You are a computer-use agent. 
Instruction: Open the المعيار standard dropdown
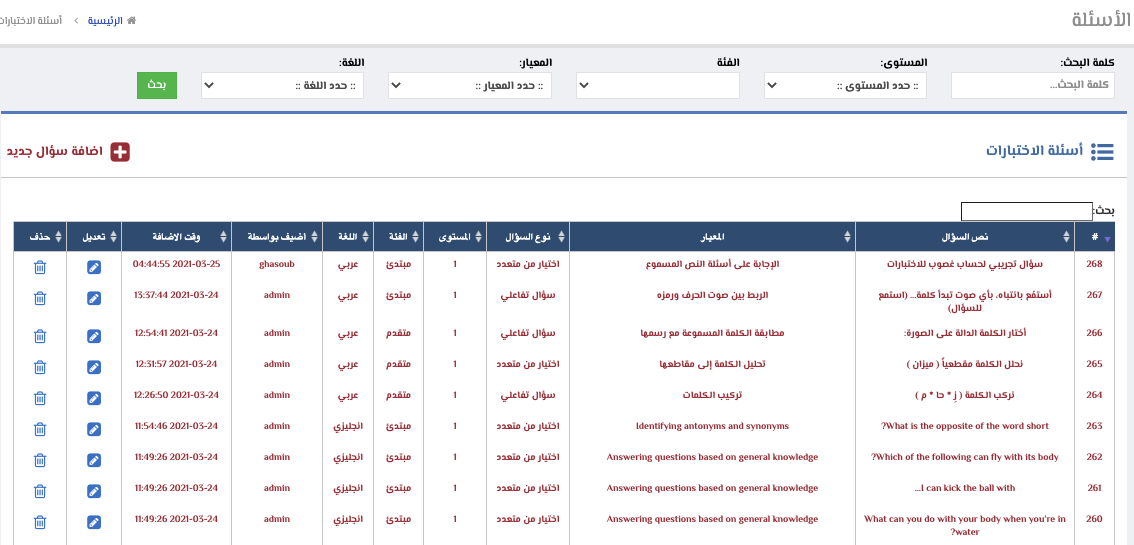[x=470, y=85]
